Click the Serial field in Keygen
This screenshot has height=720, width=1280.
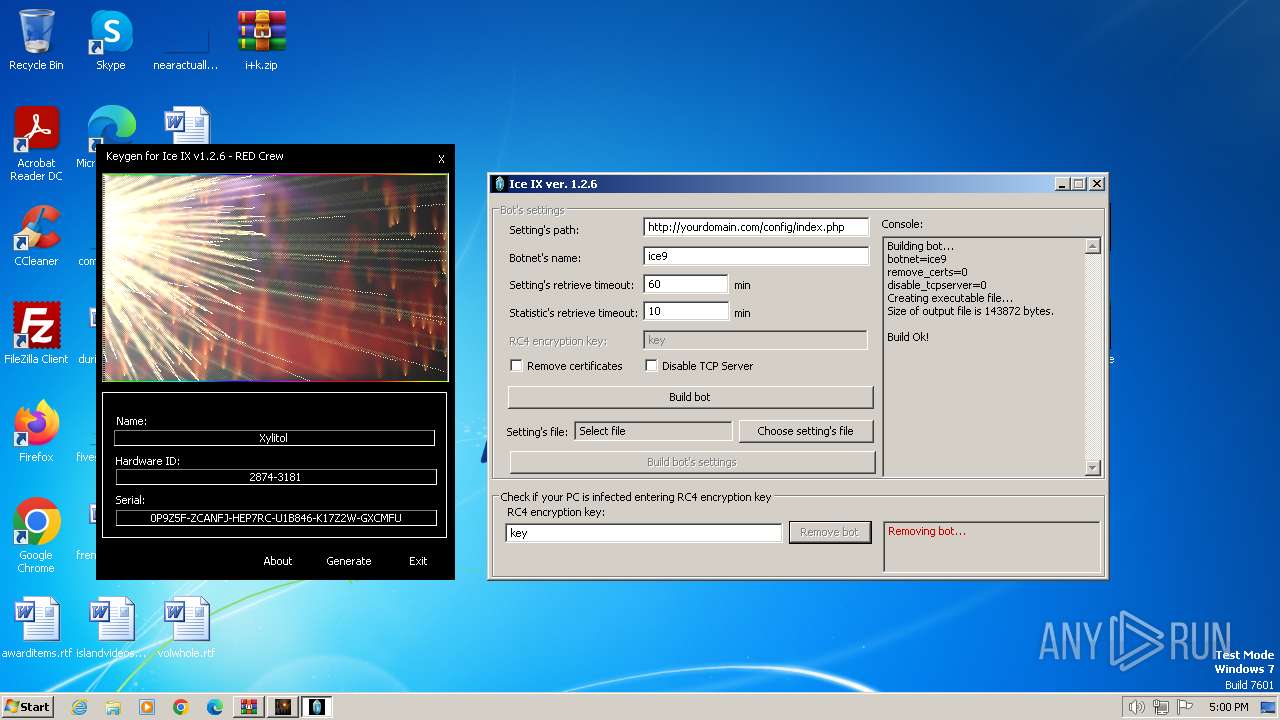coord(276,518)
